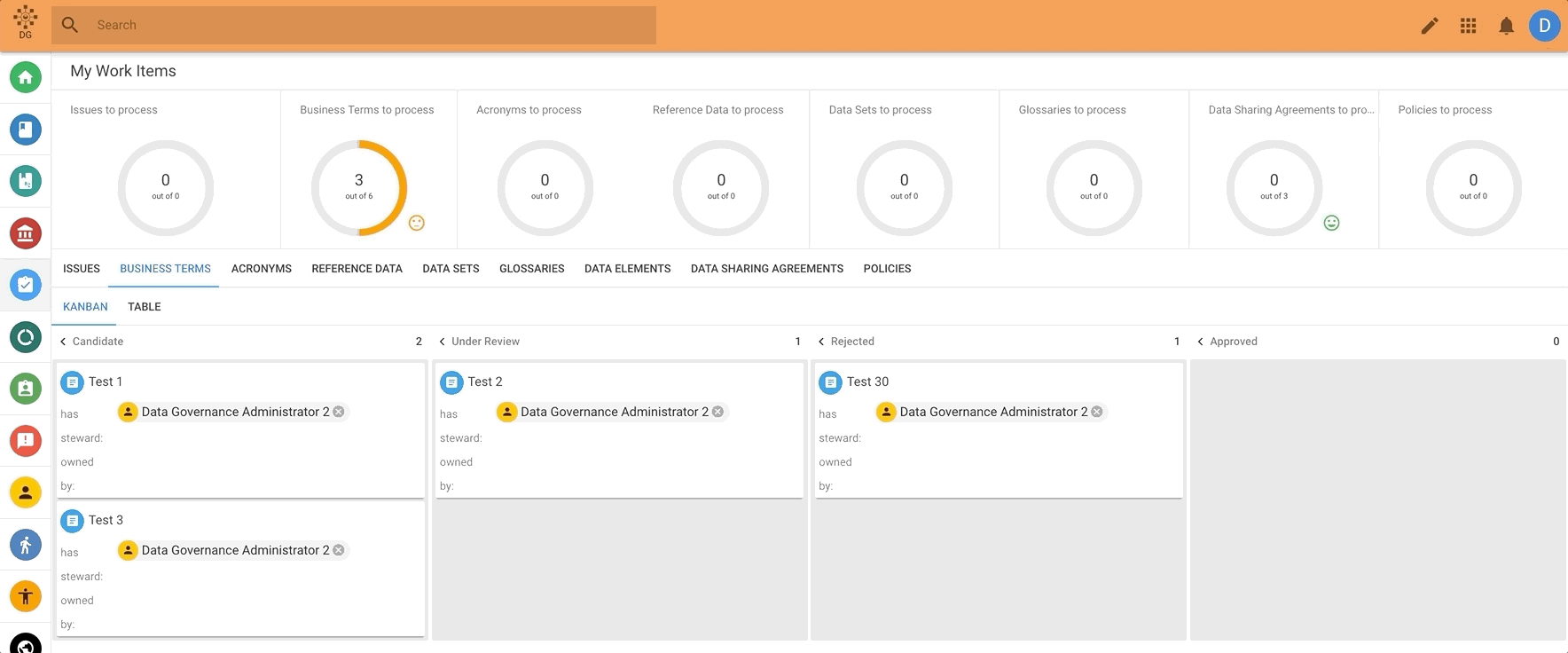Screen dimensions: 1568x653
Task: Open the Policies tab
Action: pyautogui.click(x=888, y=269)
